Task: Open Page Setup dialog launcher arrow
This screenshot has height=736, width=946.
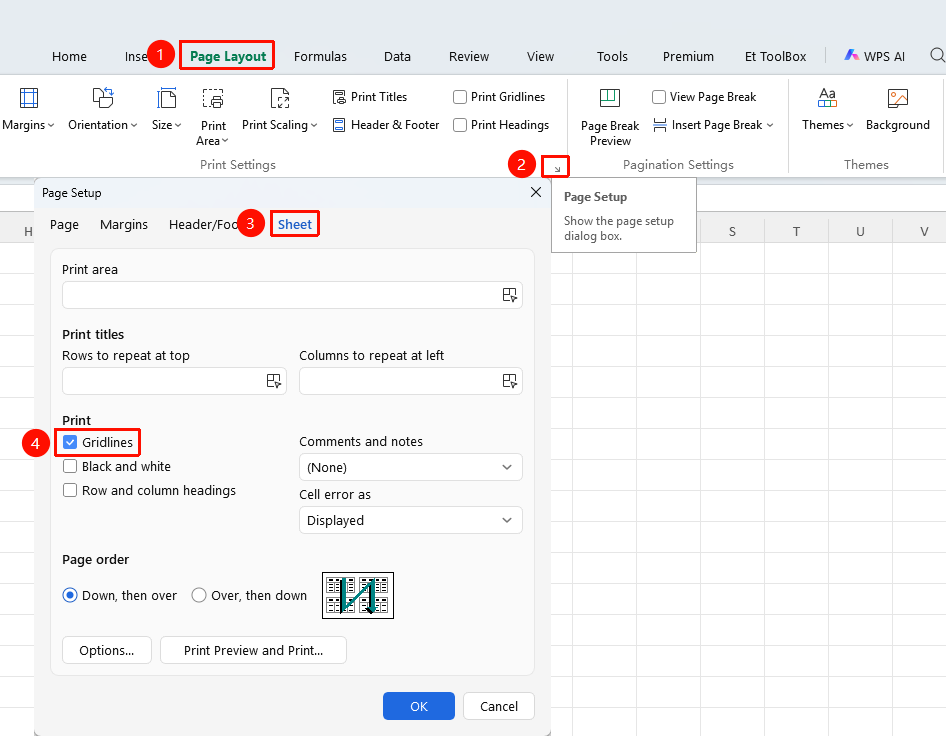Action: tap(556, 168)
